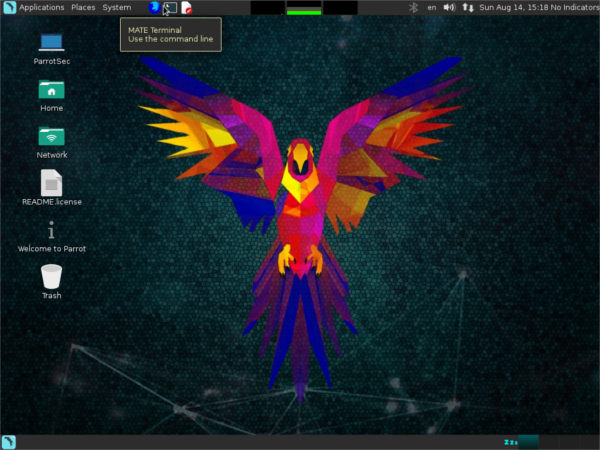Select the Welcome to Parrot info icon
Image resolution: width=600 pixels, height=450 pixels.
[x=51, y=236]
